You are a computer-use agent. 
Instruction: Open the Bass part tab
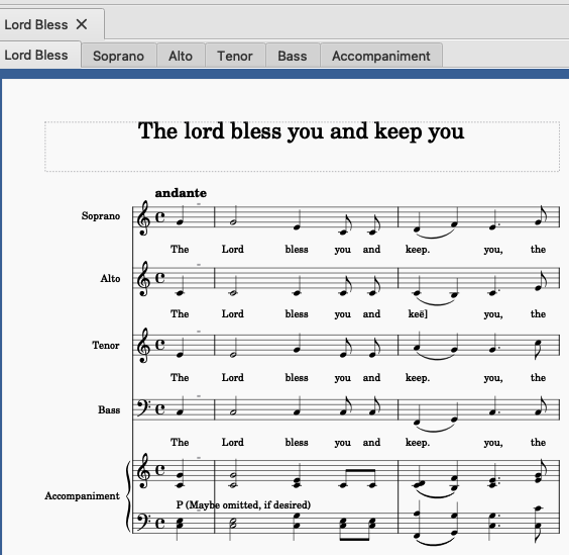coord(292,56)
